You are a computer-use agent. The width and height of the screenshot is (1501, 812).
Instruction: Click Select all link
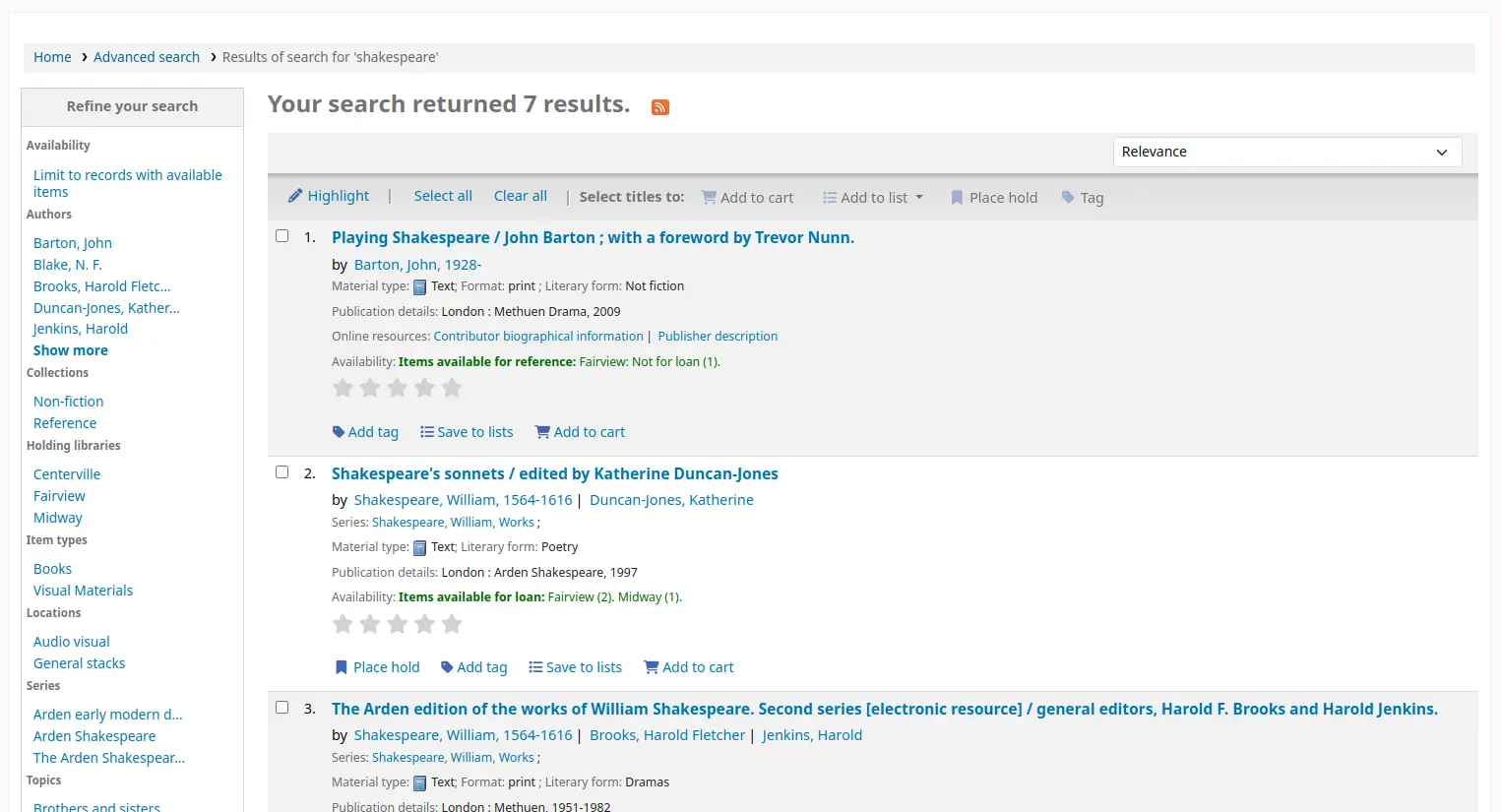(443, 196)
